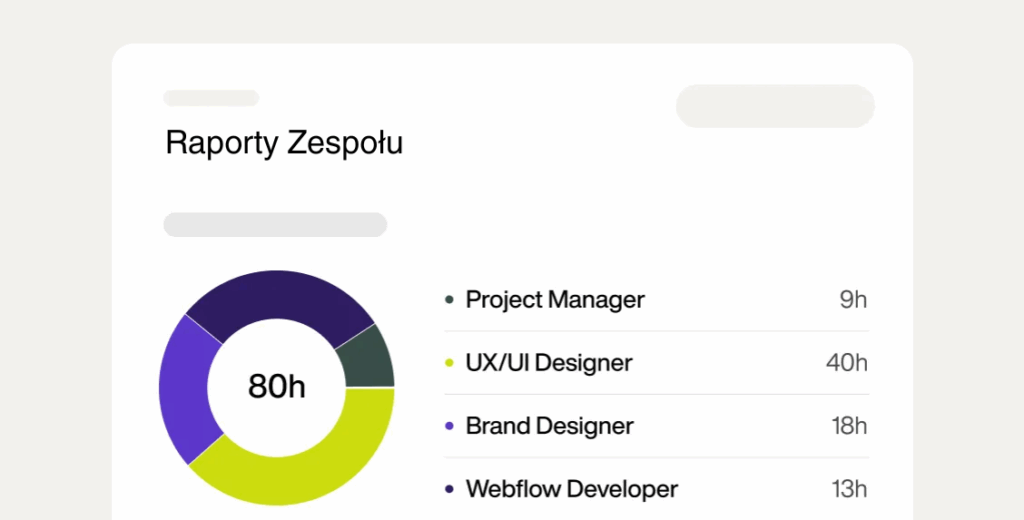
Task: Click the navy dot beside Webflow Developer
Action: click(450, 489)
